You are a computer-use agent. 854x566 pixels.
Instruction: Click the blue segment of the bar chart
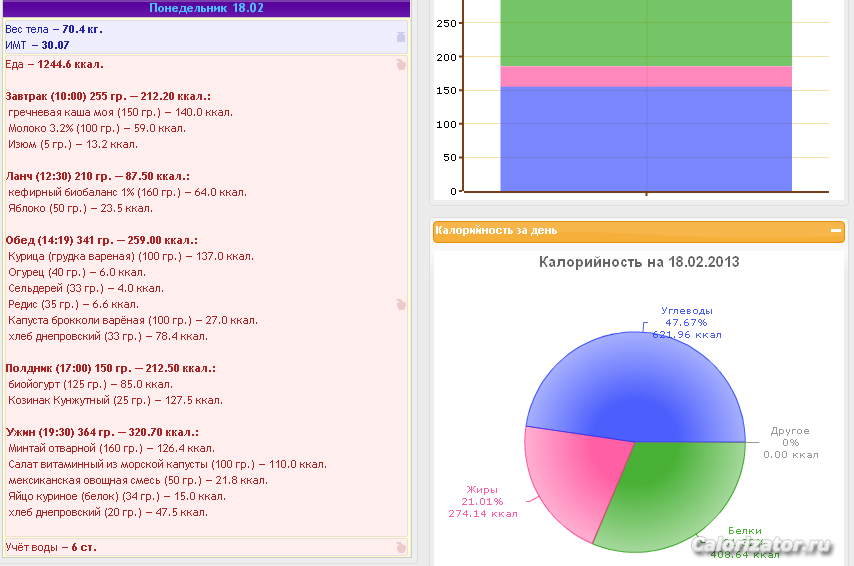[x=646, y=138]
